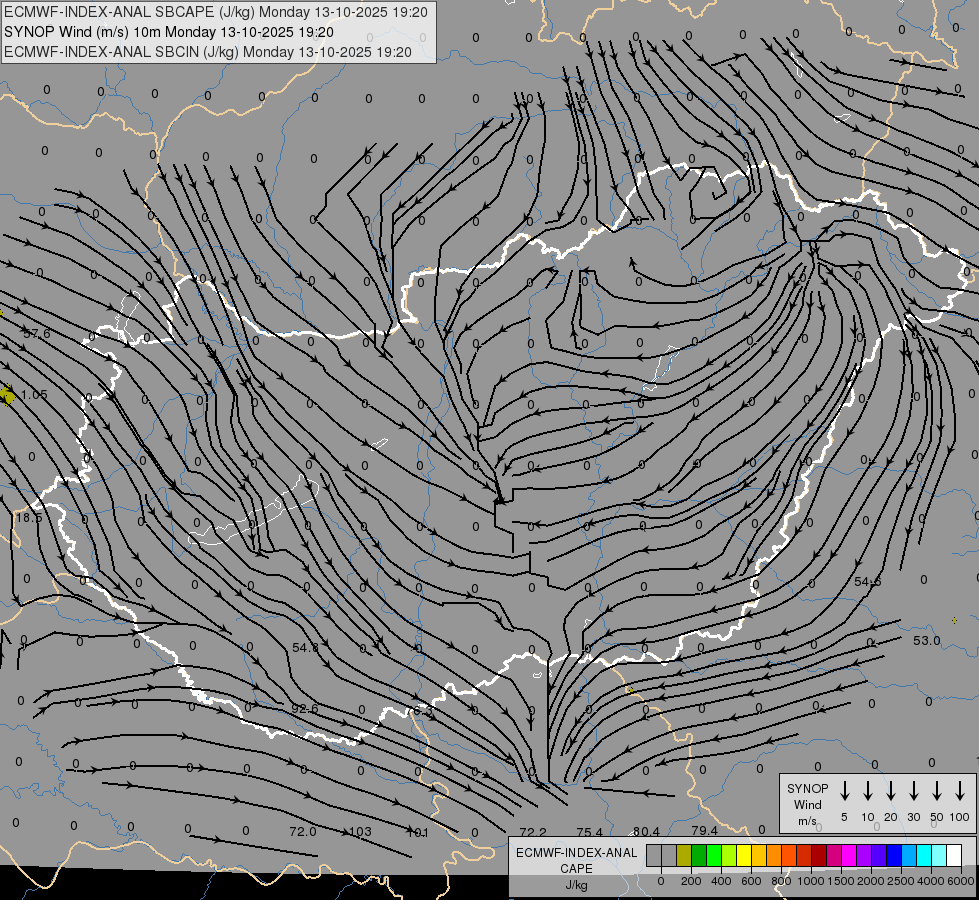Screen dimensions: 979x900
Task: Pick the white CAPE swatch at 6000
Action: tap(953, 855)
